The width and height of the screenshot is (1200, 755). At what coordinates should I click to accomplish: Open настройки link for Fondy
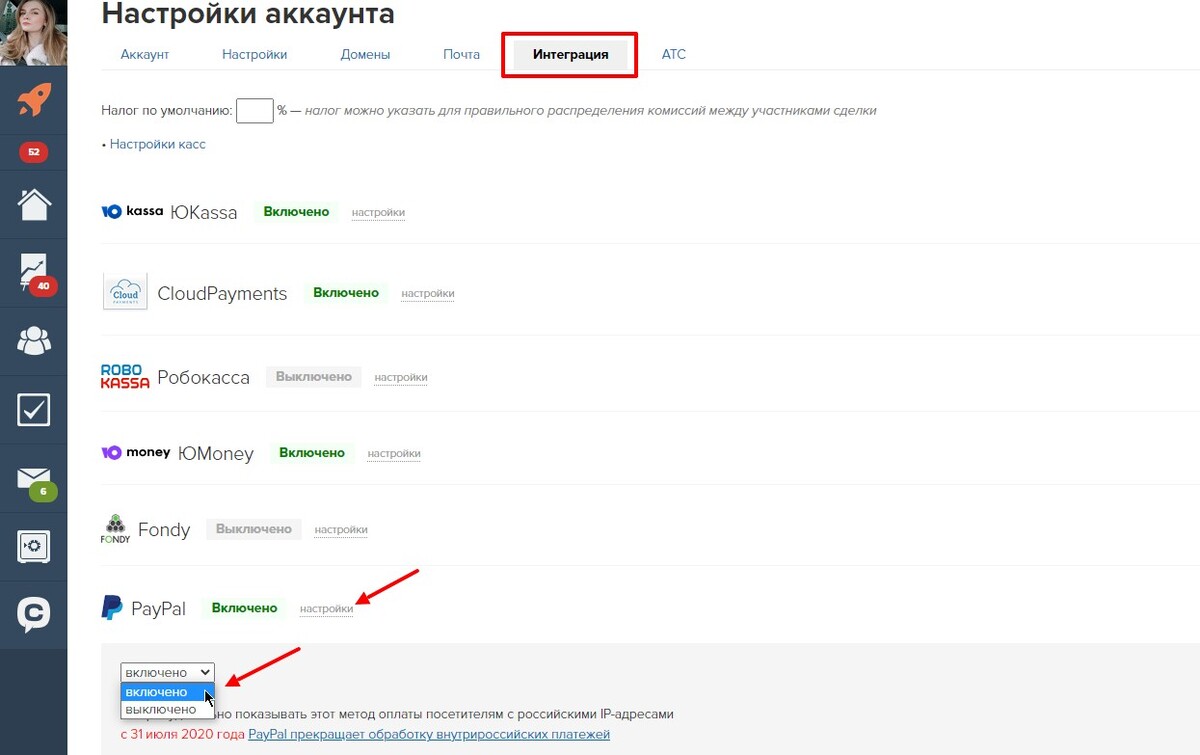coord(341,529)
